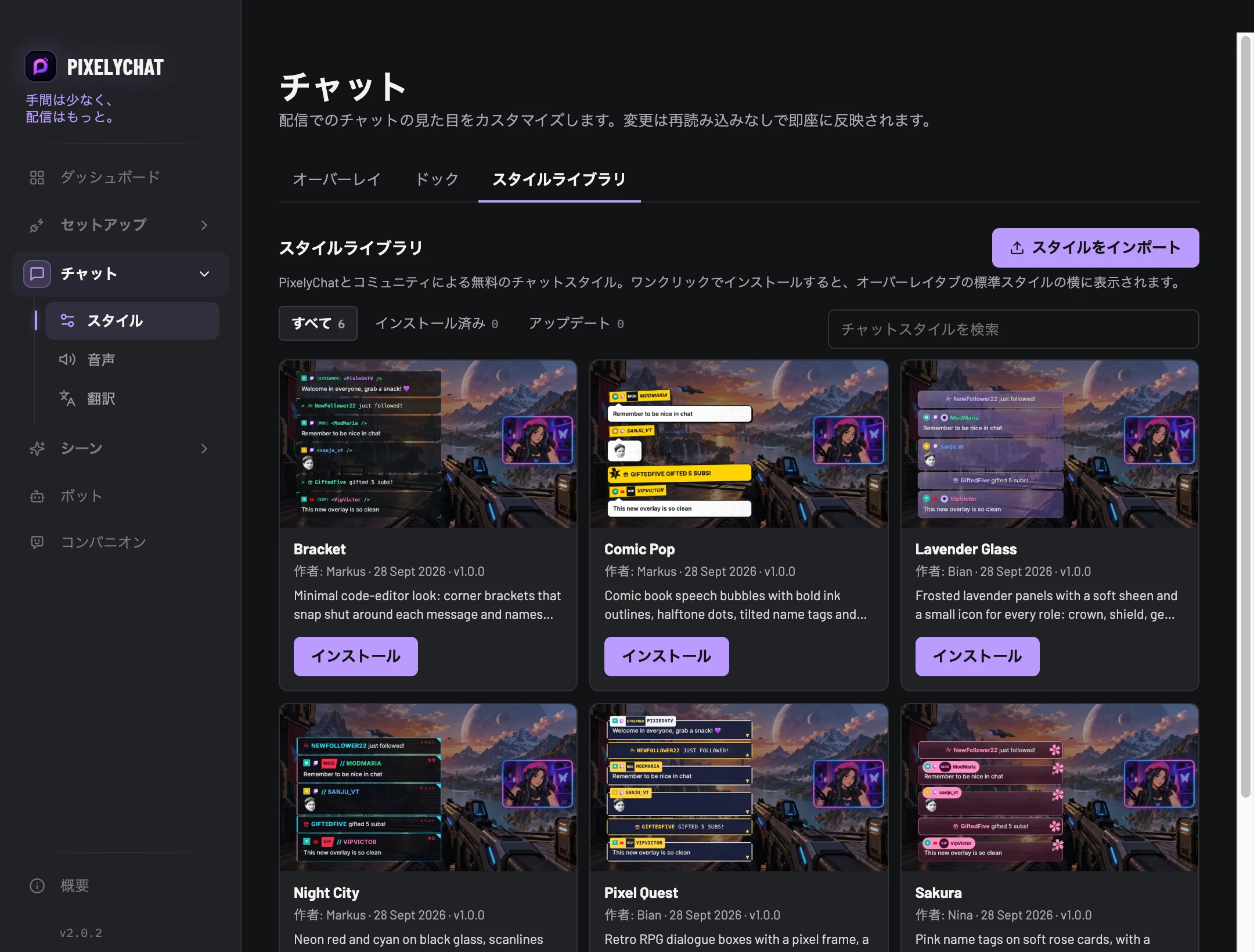The width and height of the screenshot is (1254, 952).
Task: Click the Night City title
Action: [x=326, y=893]
